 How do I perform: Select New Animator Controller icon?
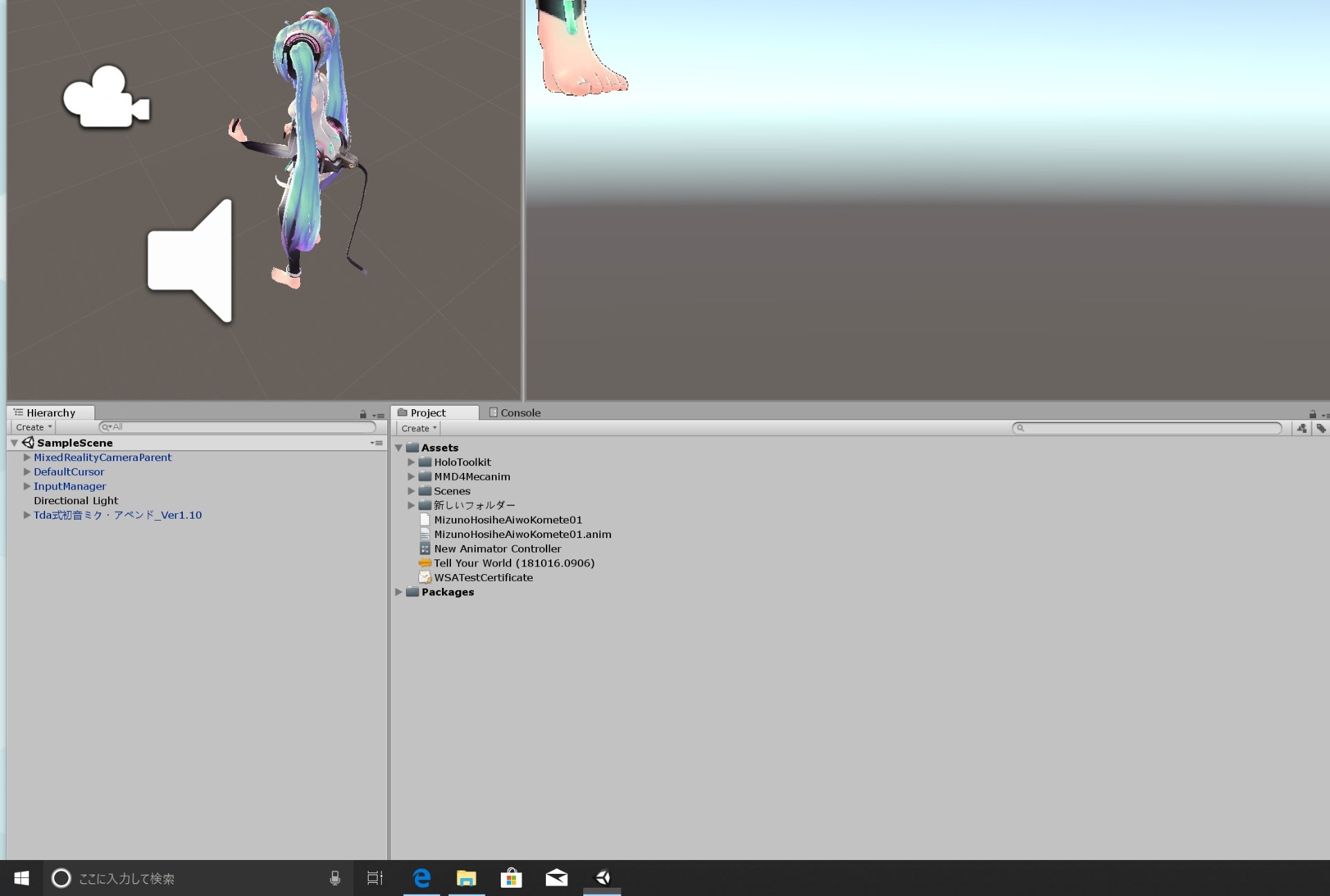pyautogui.click(x=425, y=549)
